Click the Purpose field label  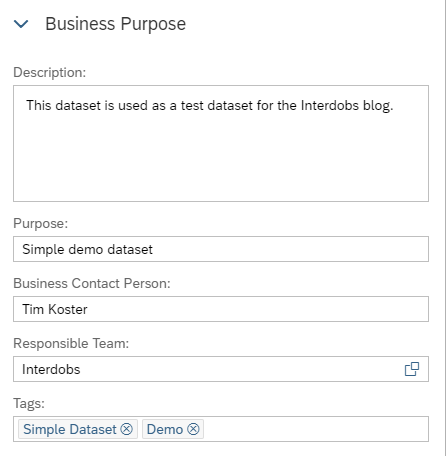click(41, 224)
